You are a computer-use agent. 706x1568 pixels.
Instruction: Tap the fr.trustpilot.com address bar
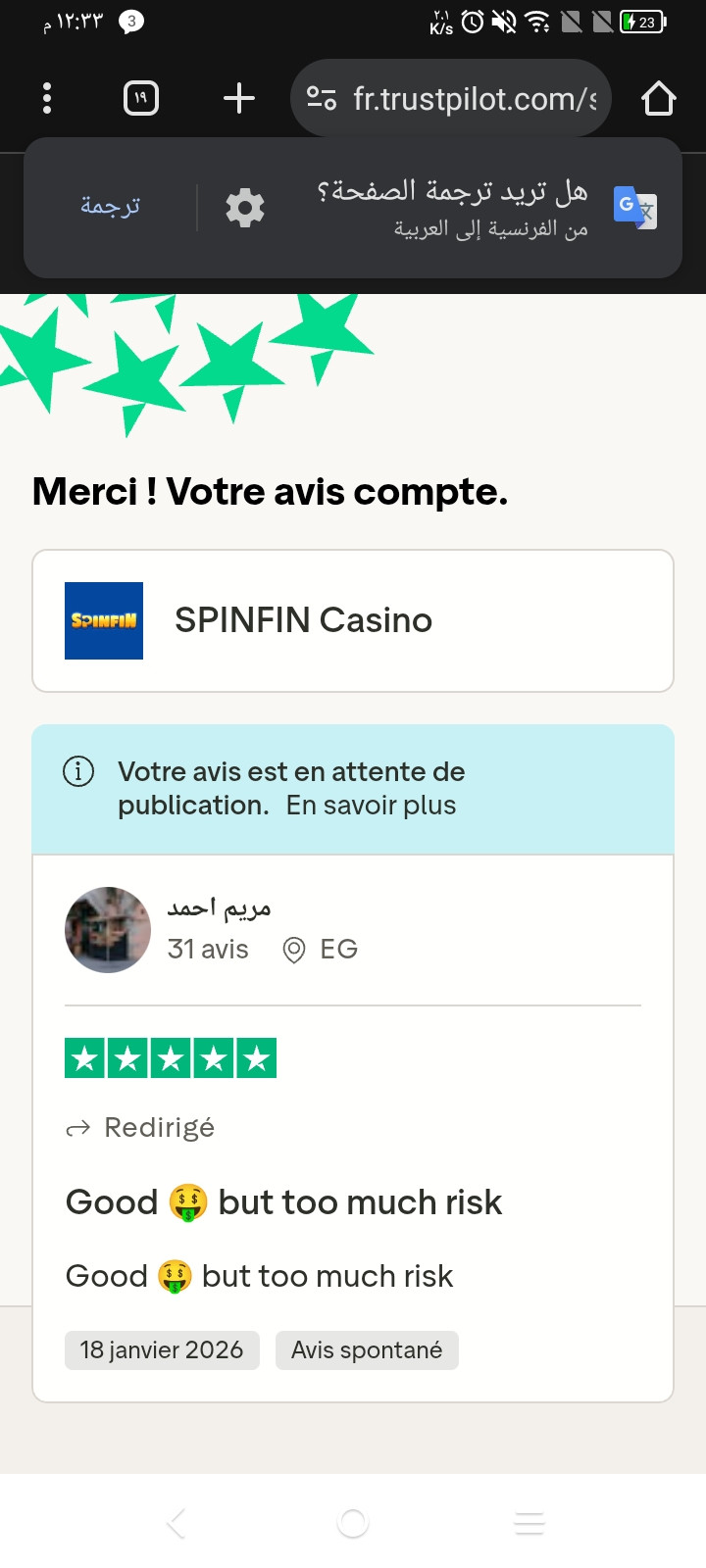click(x=475, y=98)
